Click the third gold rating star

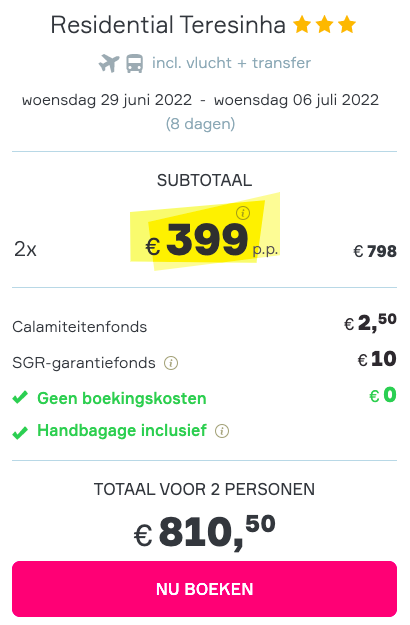[347, 25]
